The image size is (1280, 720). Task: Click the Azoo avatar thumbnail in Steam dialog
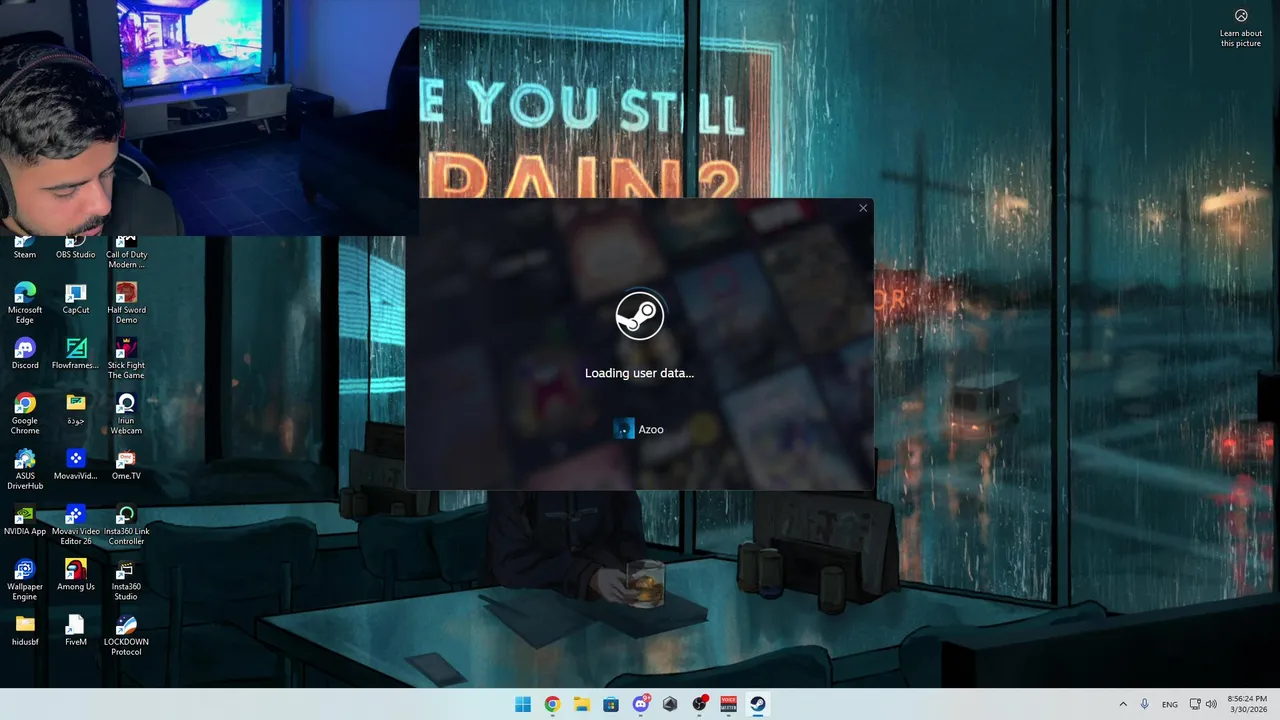[623, 429]
